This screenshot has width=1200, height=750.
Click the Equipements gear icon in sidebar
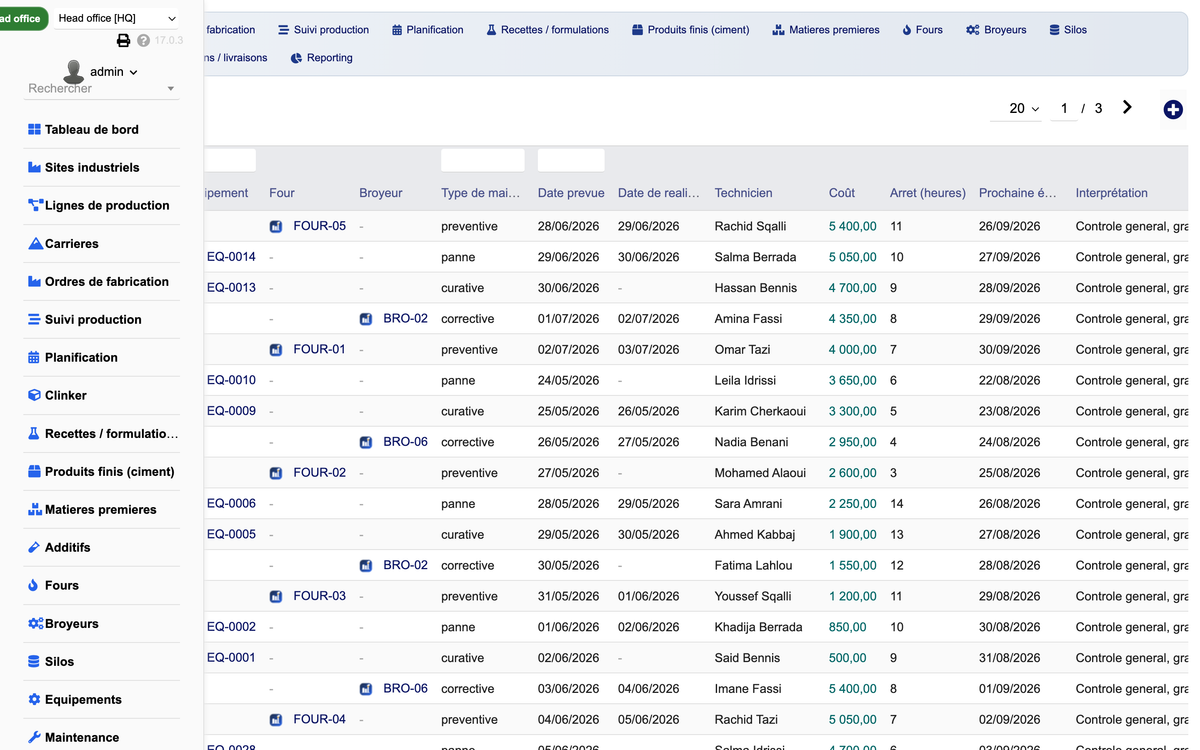(34, 700)
